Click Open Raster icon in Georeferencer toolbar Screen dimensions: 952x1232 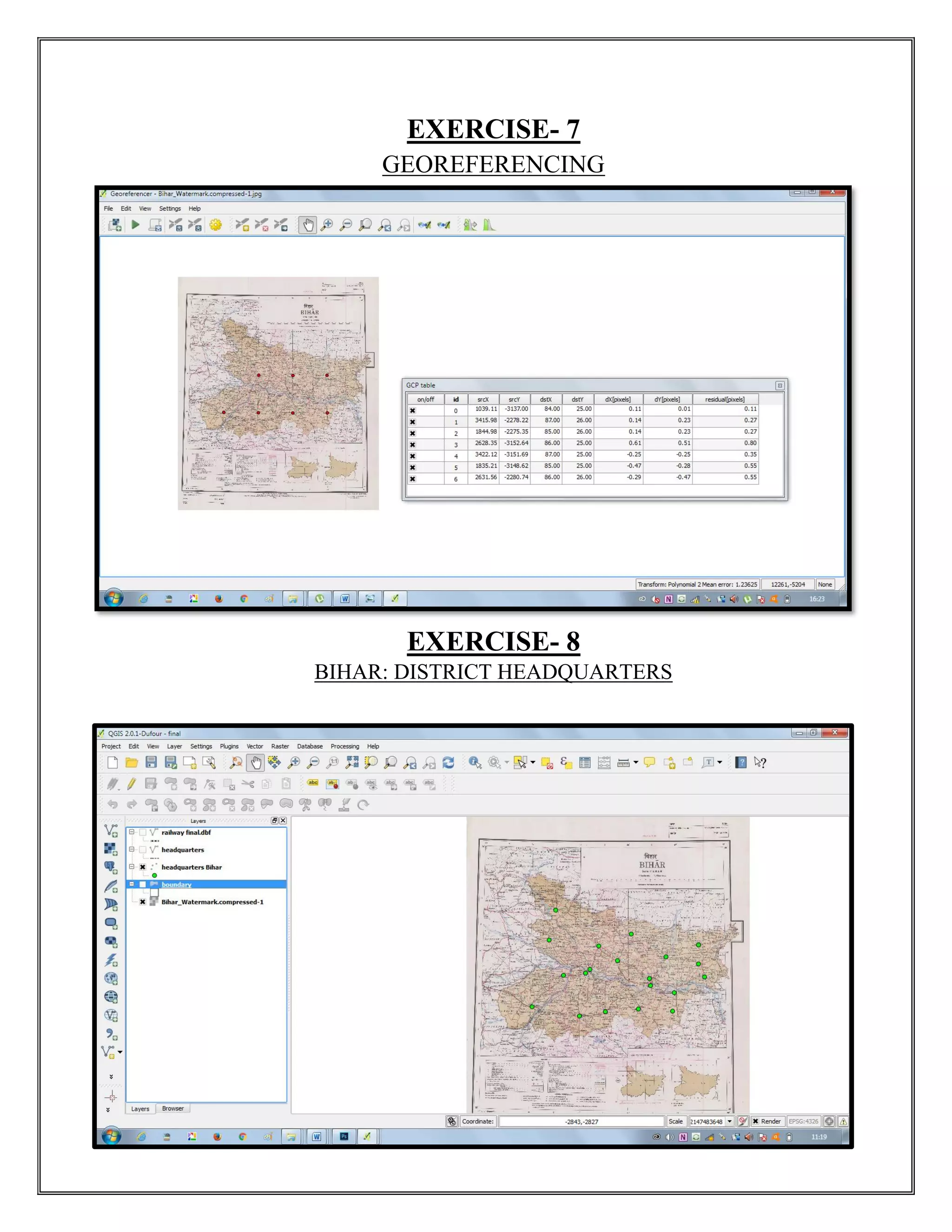(x=114, y=225)
